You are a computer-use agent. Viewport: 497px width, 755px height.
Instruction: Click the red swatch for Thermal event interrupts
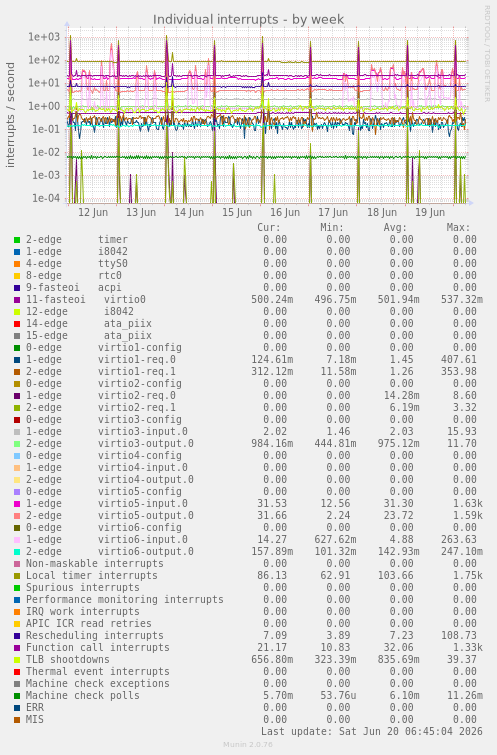tap(17, 672)
